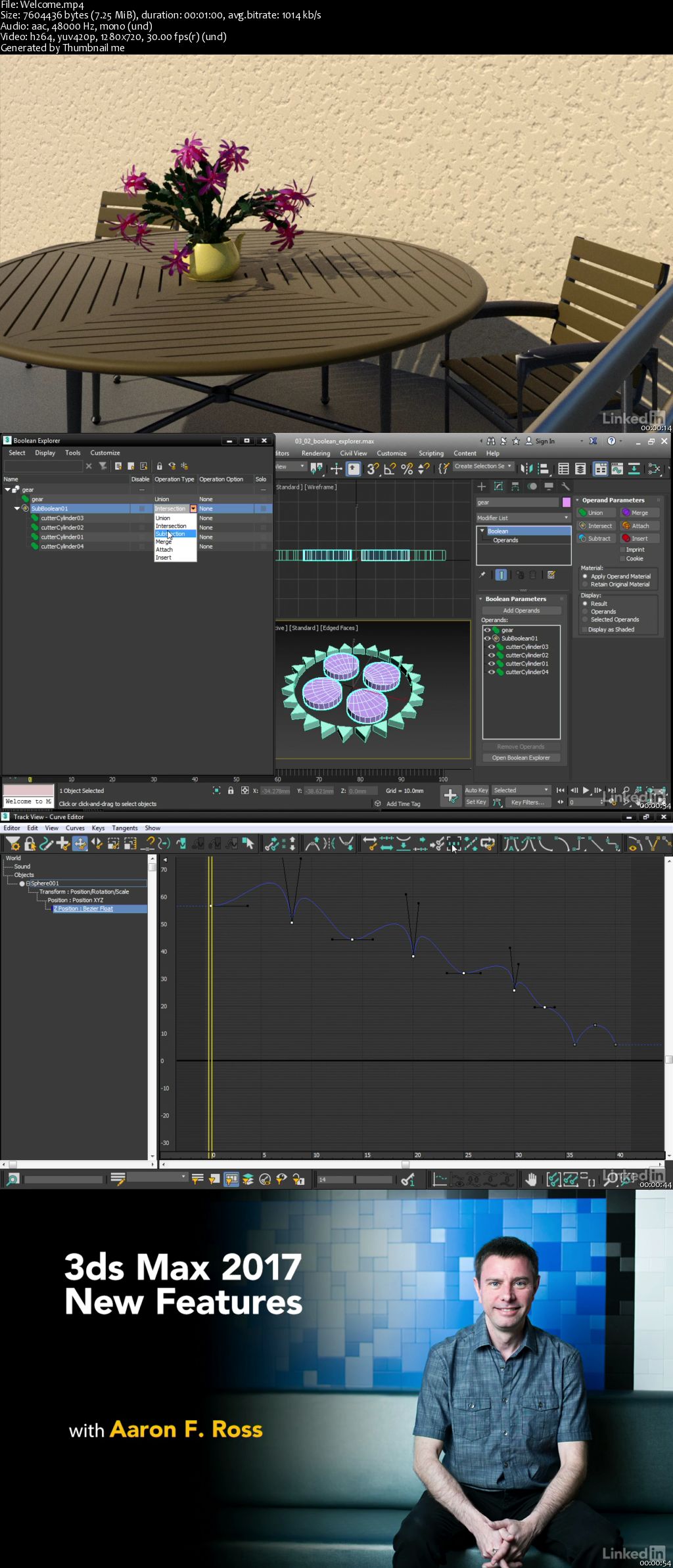Click Key Filters button
The width and height of the screenshot is (673, 1568).
pos(527,802)
